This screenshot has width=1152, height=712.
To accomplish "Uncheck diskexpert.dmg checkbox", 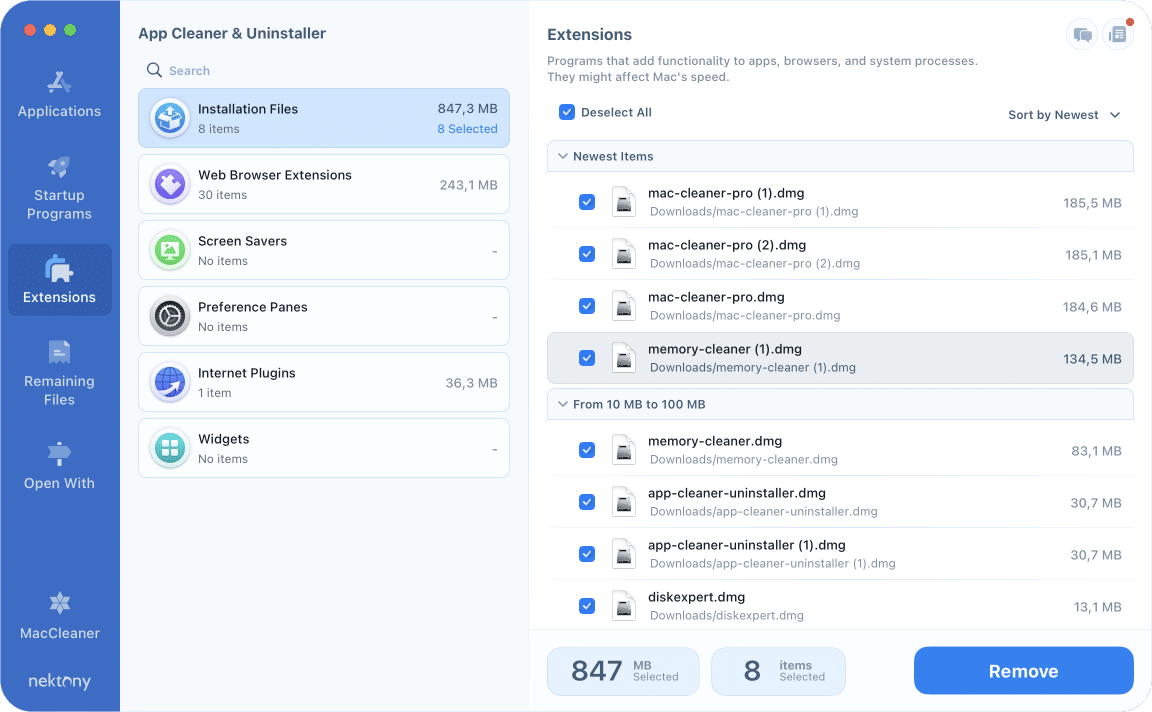I will click(x=587, y=606).
